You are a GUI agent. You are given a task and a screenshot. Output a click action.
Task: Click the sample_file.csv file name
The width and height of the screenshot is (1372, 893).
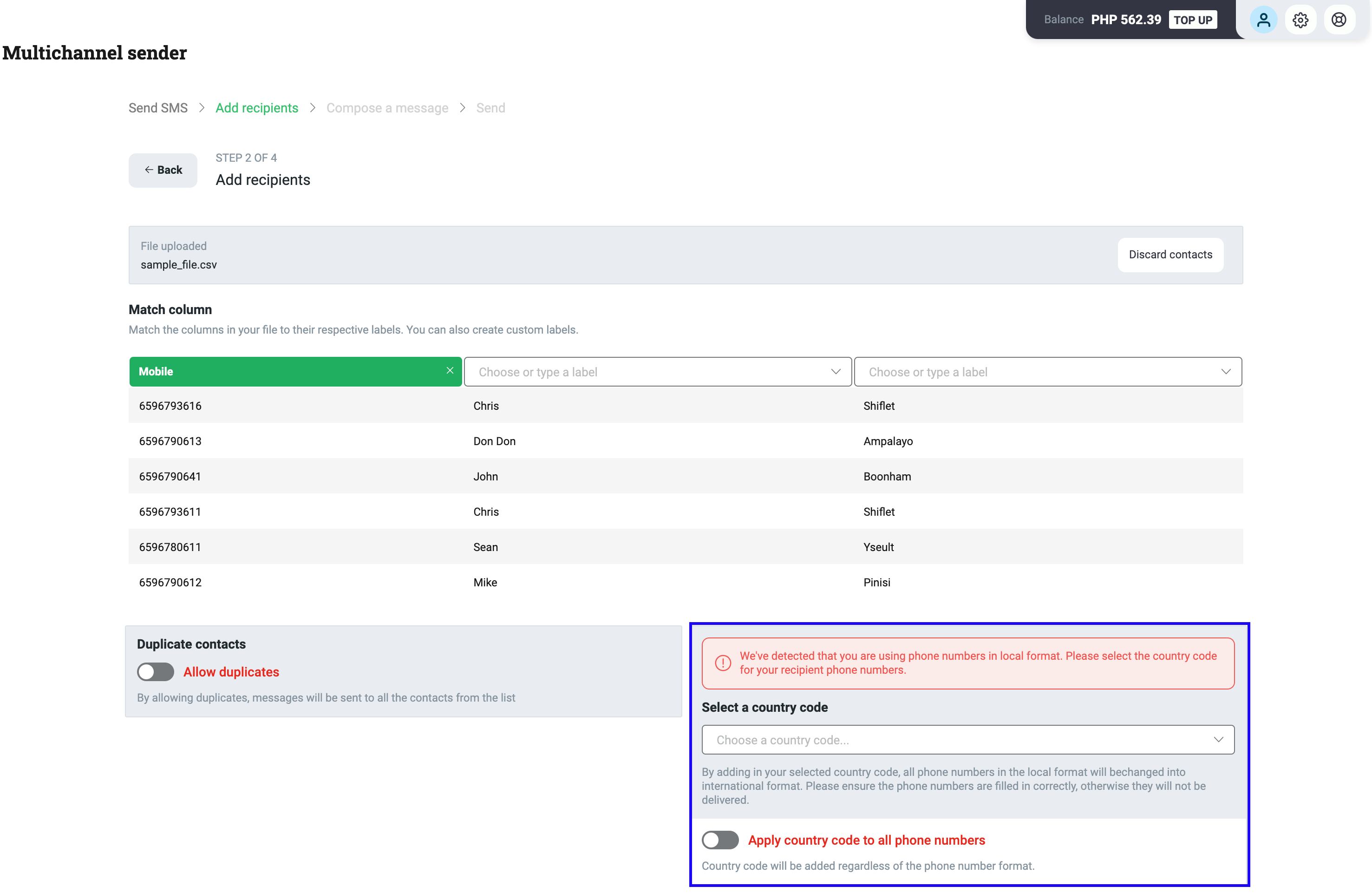coord(179,265)
